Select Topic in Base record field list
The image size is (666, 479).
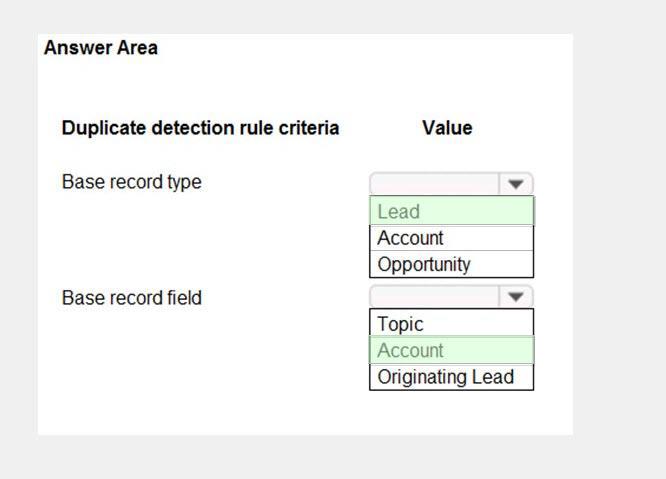coord(452,324)
